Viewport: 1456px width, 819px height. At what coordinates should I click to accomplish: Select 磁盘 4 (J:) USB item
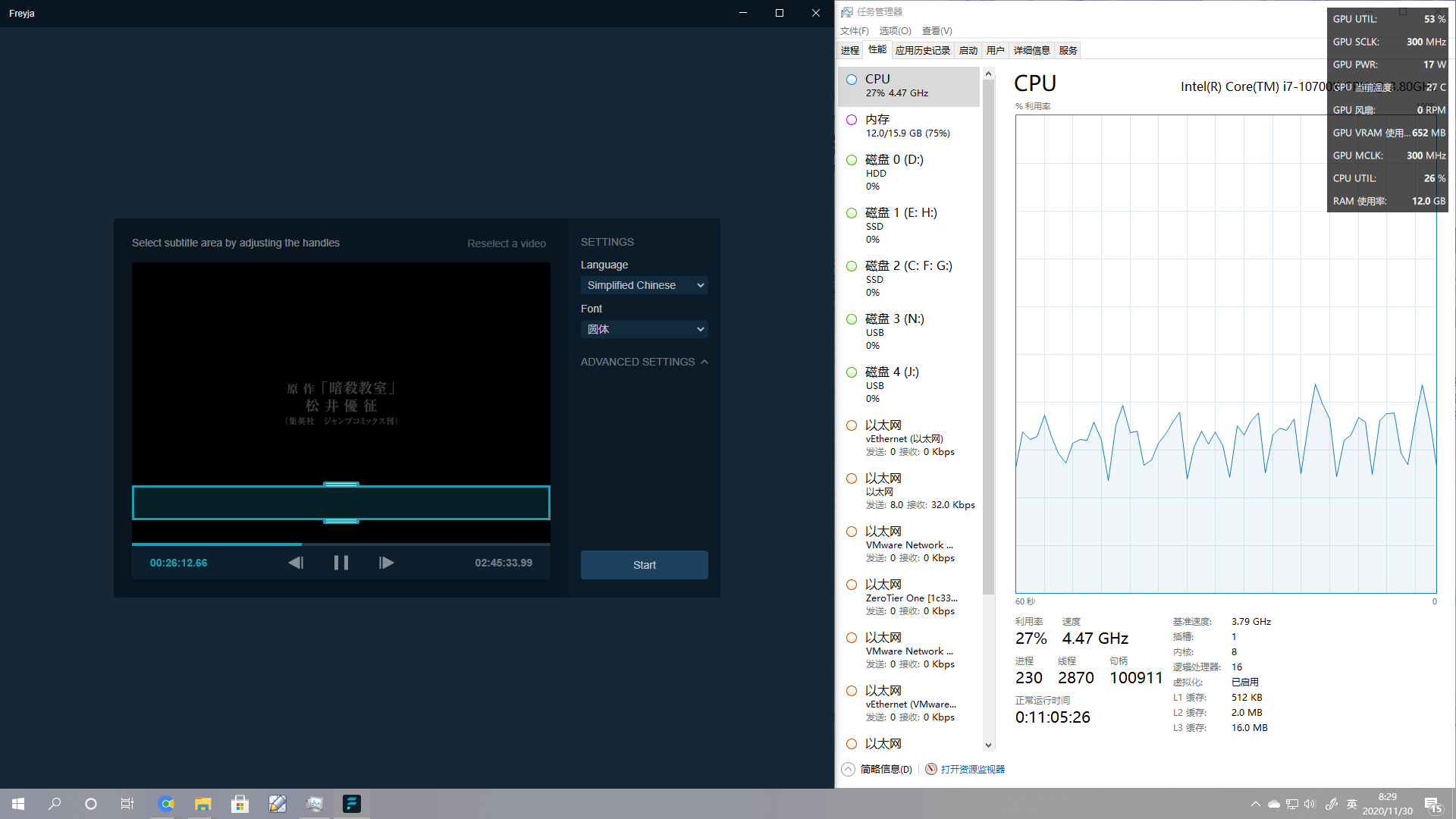[x=908, y=385]
